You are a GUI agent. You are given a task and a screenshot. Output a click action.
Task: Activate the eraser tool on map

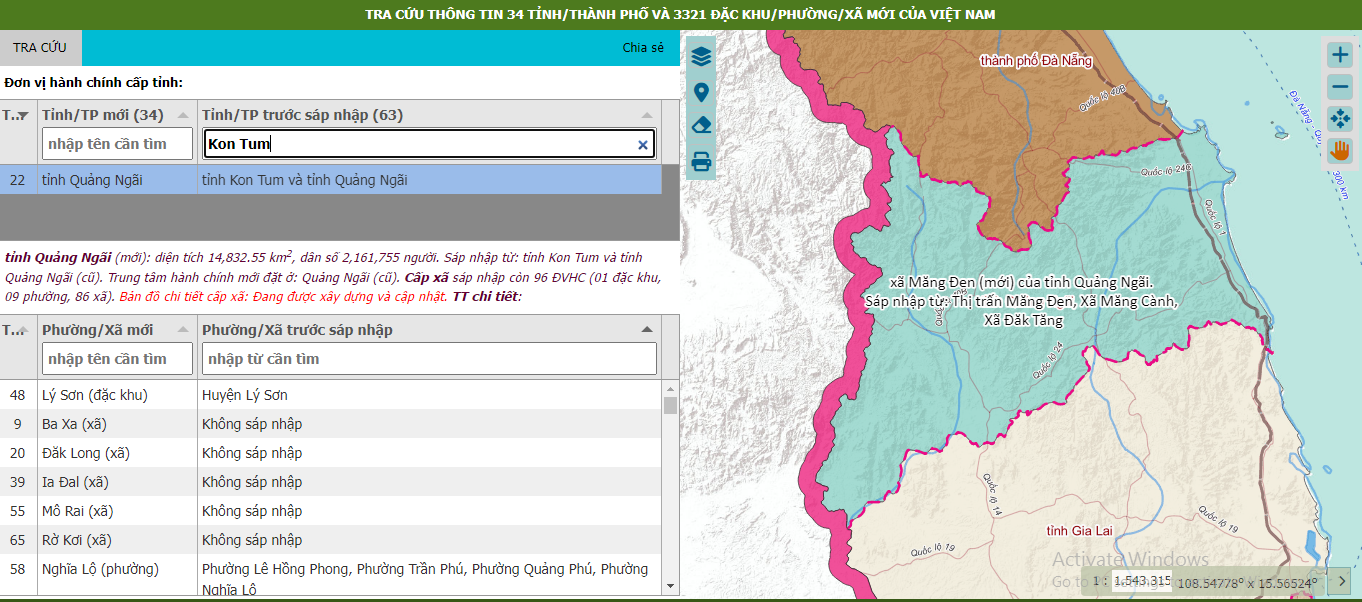point(701,126)
